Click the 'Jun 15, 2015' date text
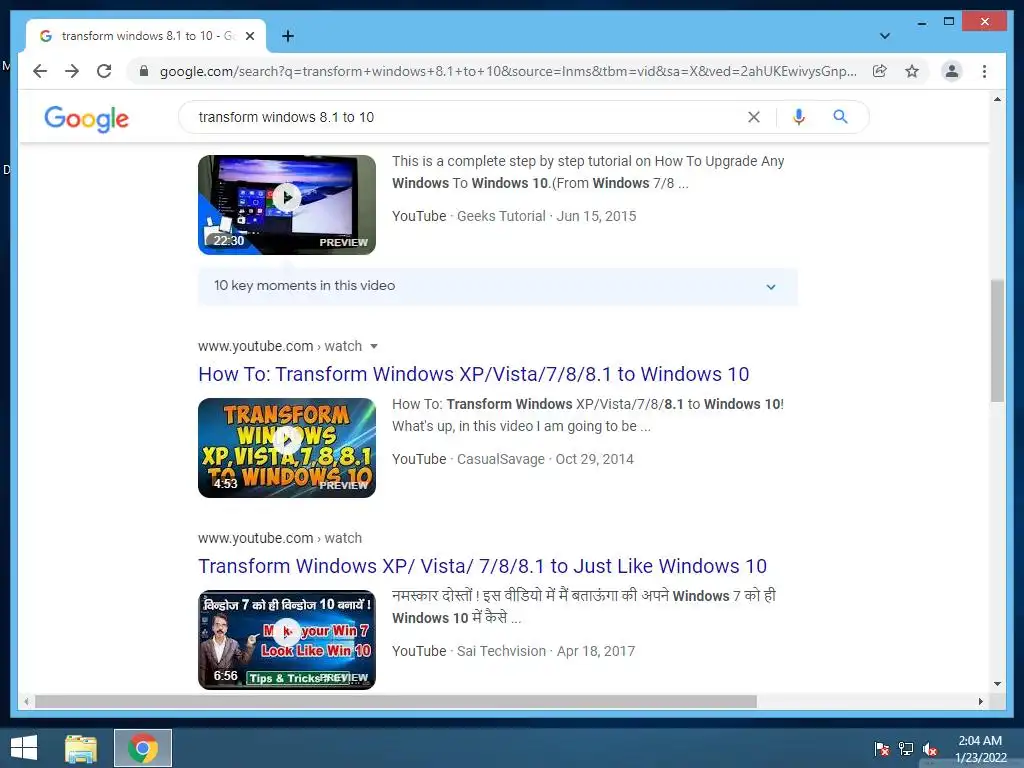 pyautogui.click(x=596, y=216)
